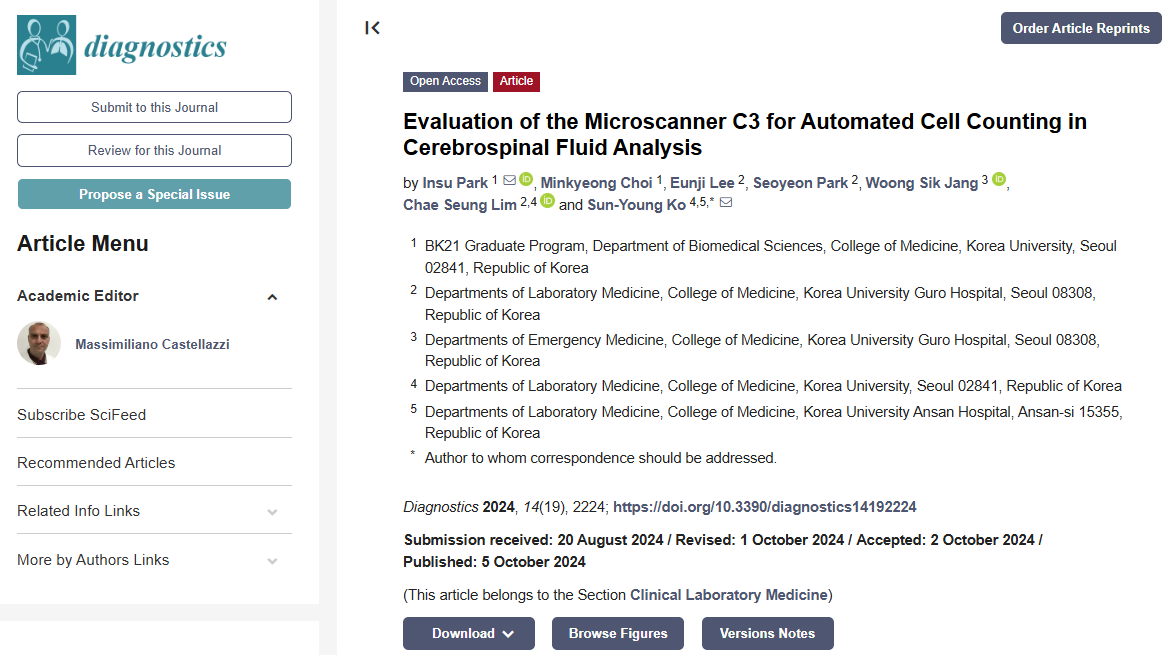
Task: Click the article title text
Action: (745, 134)
